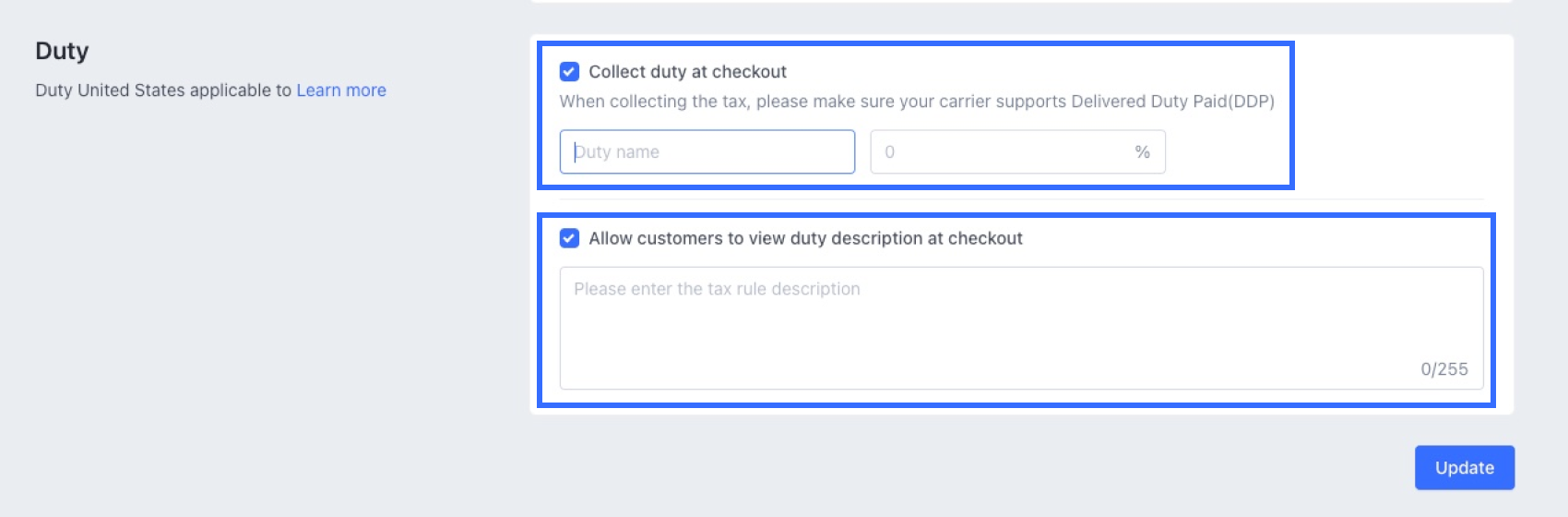Click the "Collect duty at checkout" label text
This screenshot has width=1568, height=517.
pos(688,72)
